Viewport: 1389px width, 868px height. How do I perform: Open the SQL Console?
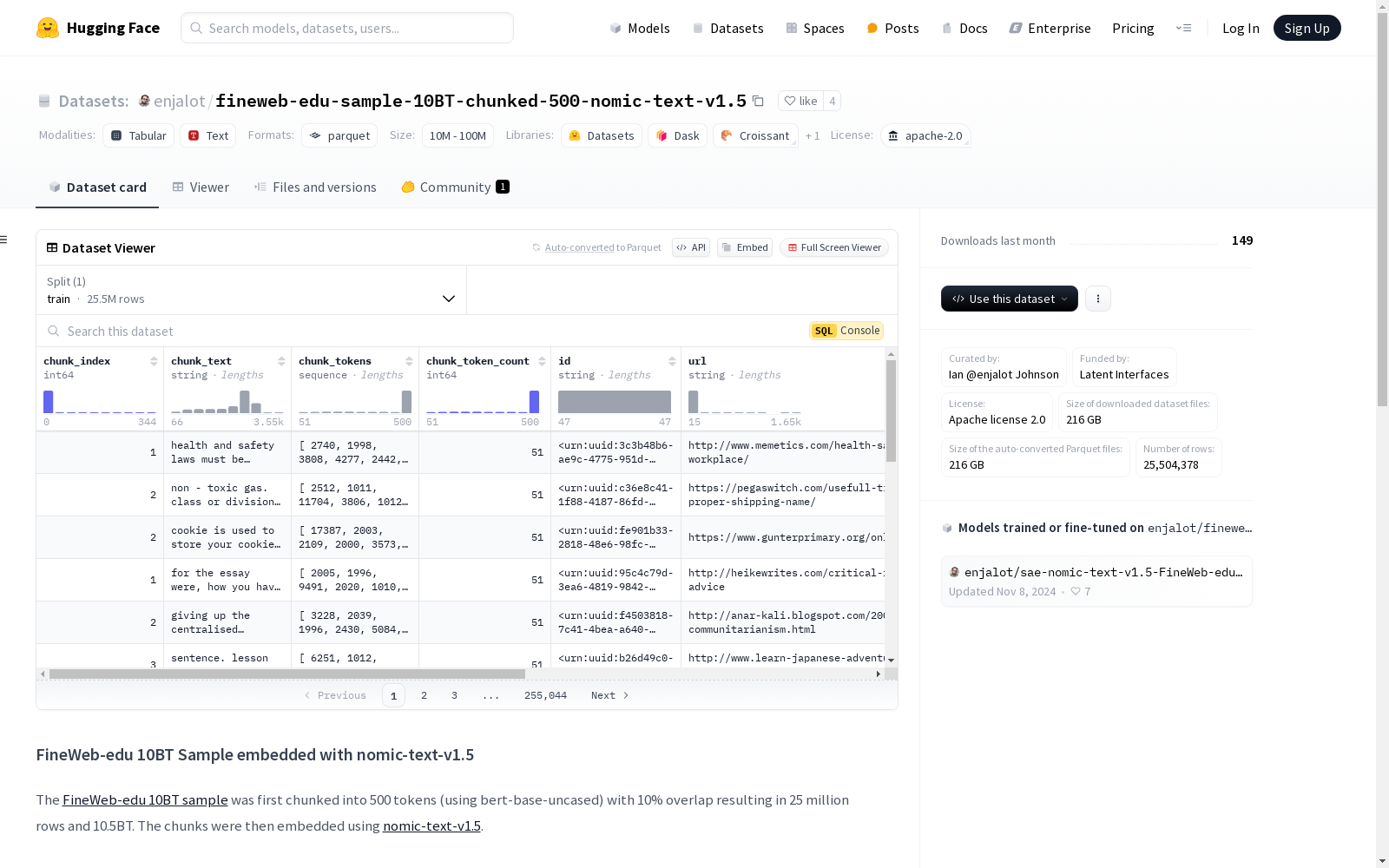pos(846,331)
